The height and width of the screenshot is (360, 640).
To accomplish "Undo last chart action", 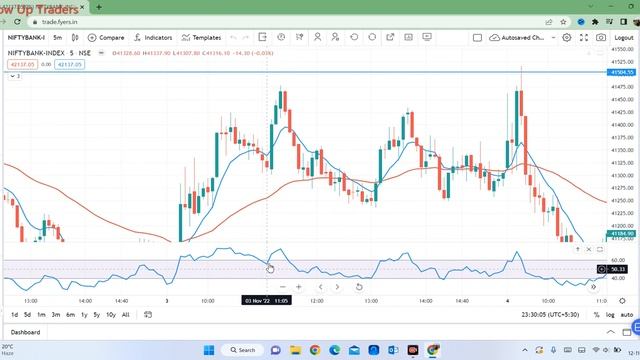I will [x=233, y=38].
